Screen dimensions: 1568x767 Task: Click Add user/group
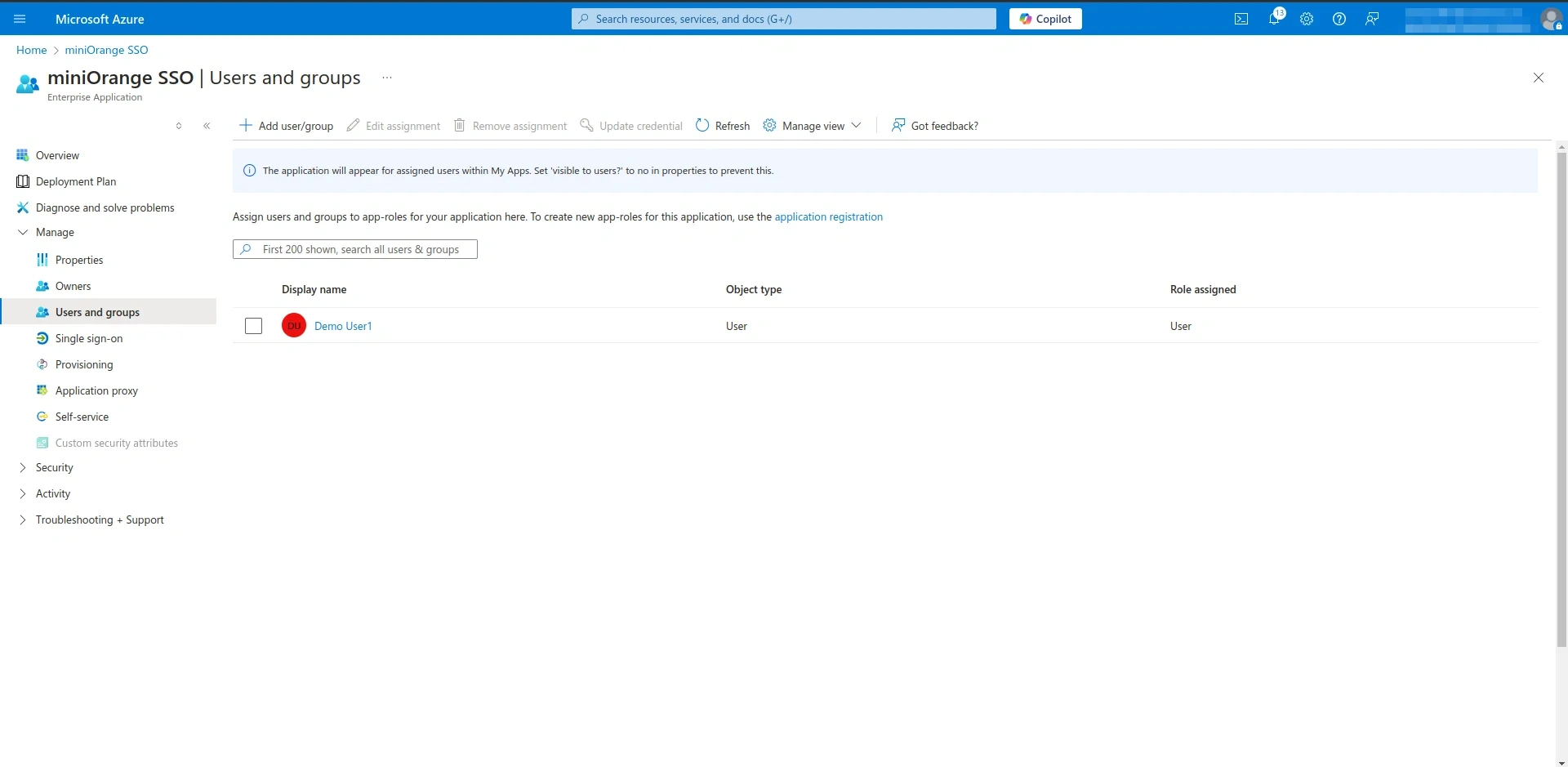[x=286, y=125]
